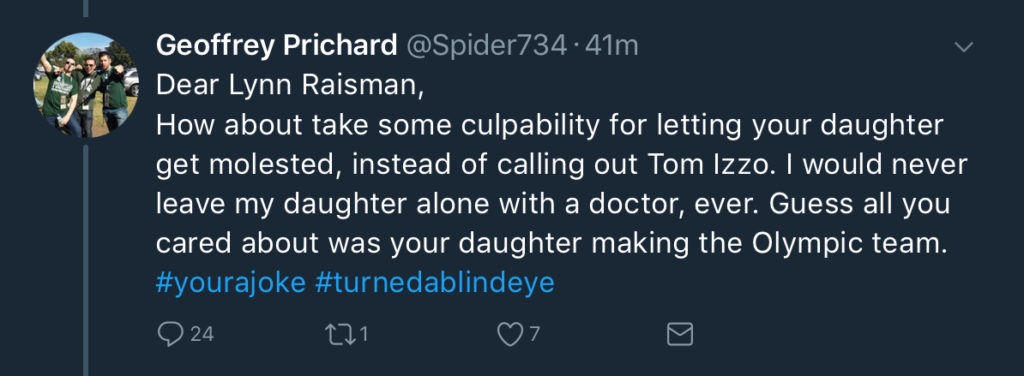Click the line starting "How about take some culpability"
Screen dimensions: 1024x376
tap(550, 126)
